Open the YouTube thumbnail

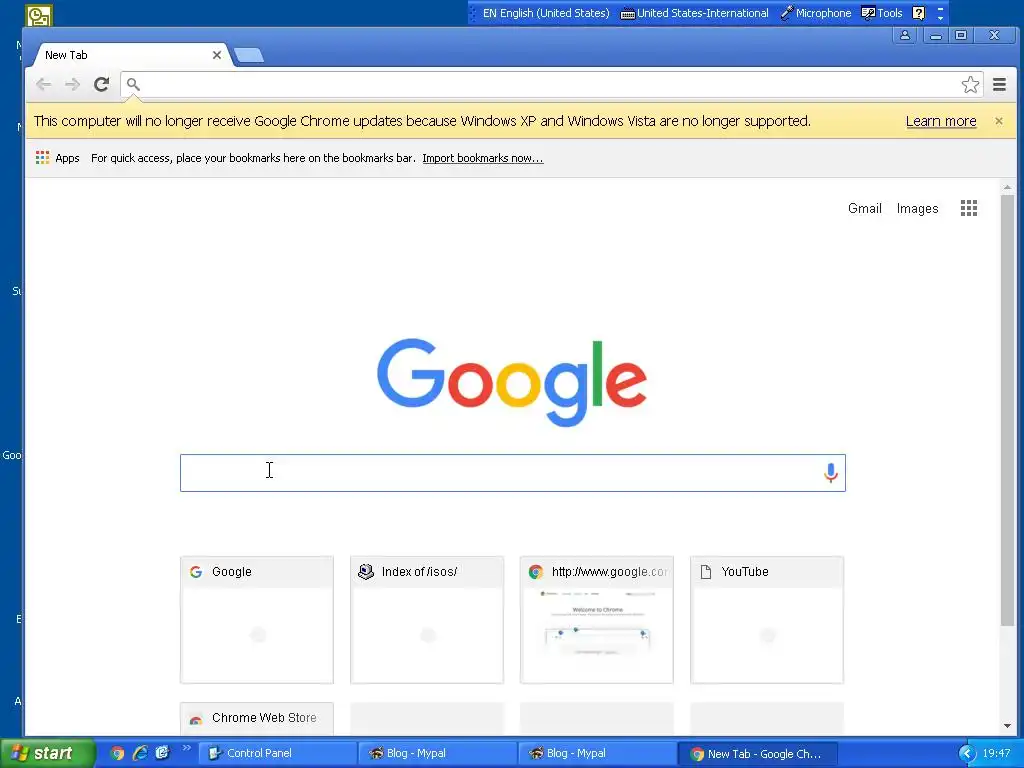coord(767,620)
